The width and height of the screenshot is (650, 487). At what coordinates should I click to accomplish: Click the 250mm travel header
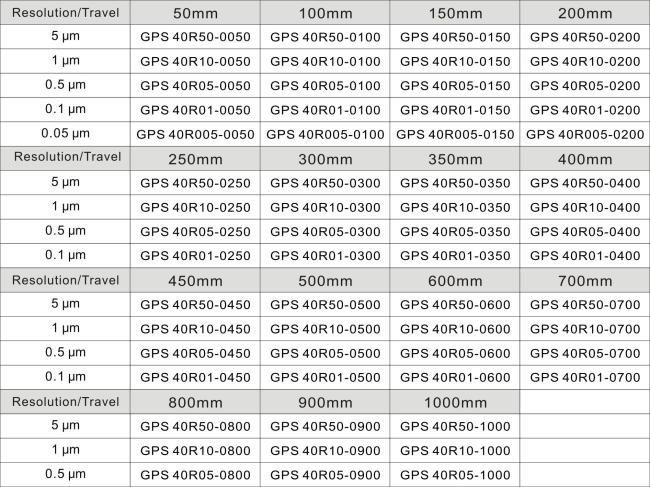coord(195,159)
